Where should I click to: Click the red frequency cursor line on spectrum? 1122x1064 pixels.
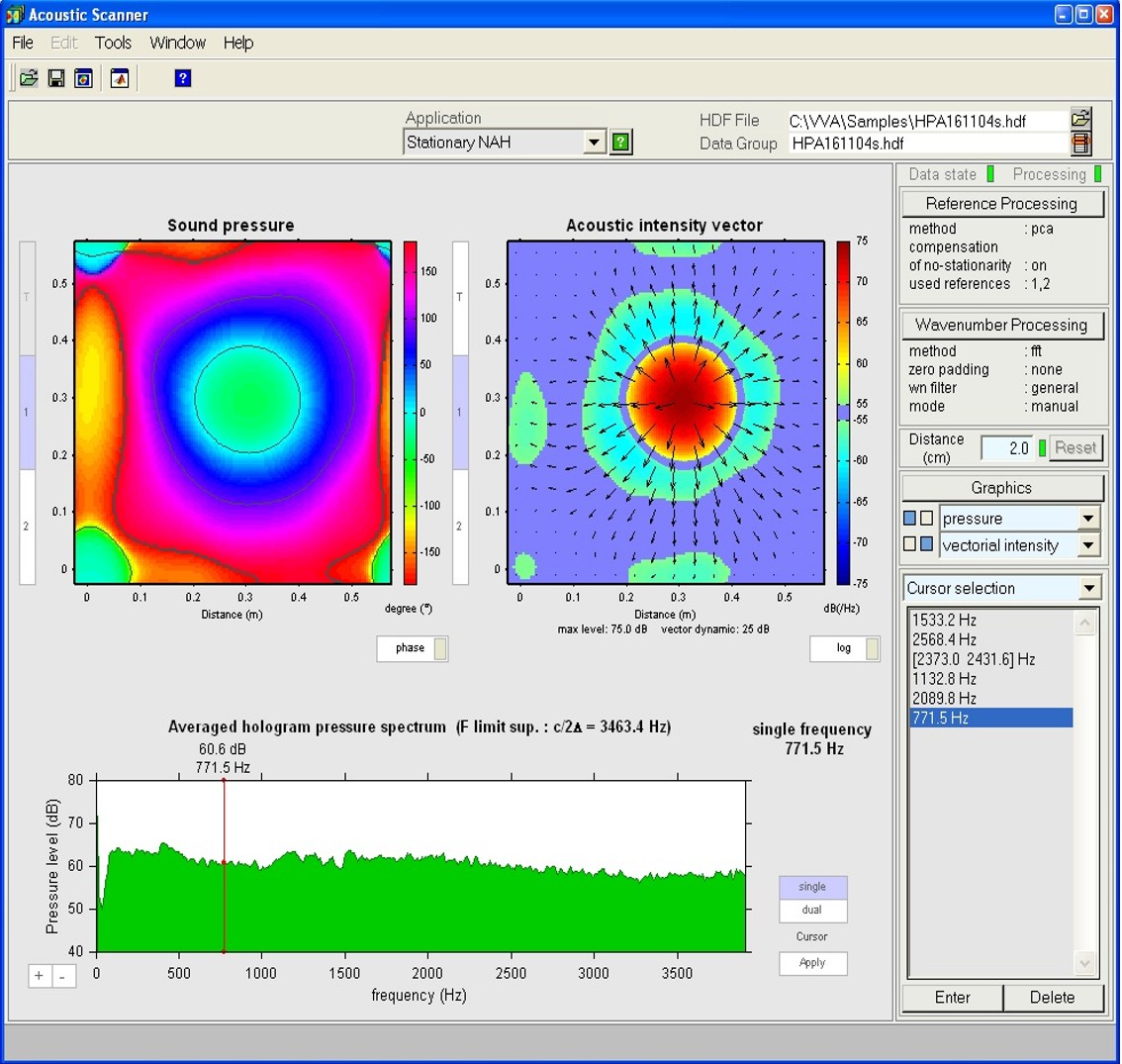(224, 866)
